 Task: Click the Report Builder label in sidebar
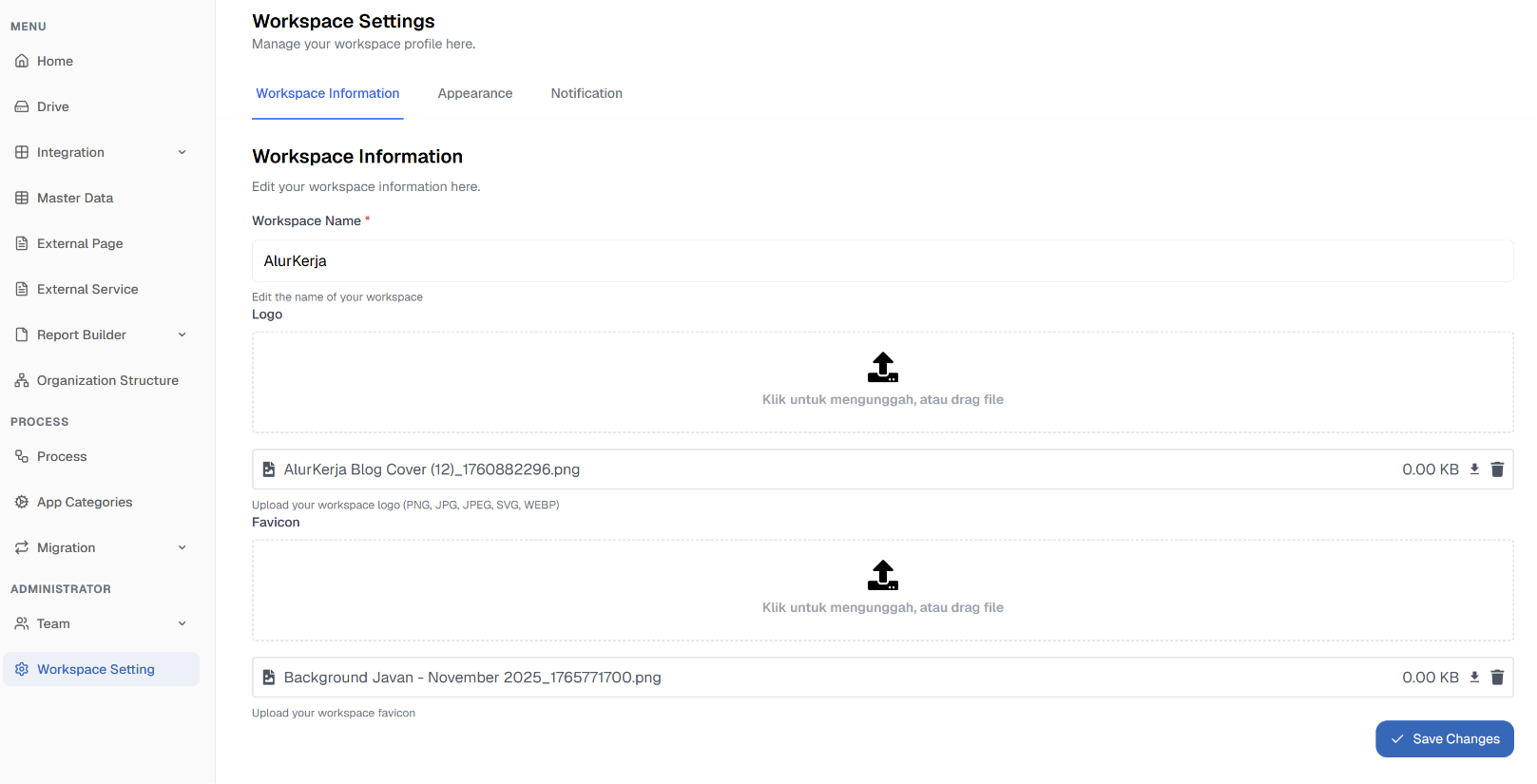82,335
